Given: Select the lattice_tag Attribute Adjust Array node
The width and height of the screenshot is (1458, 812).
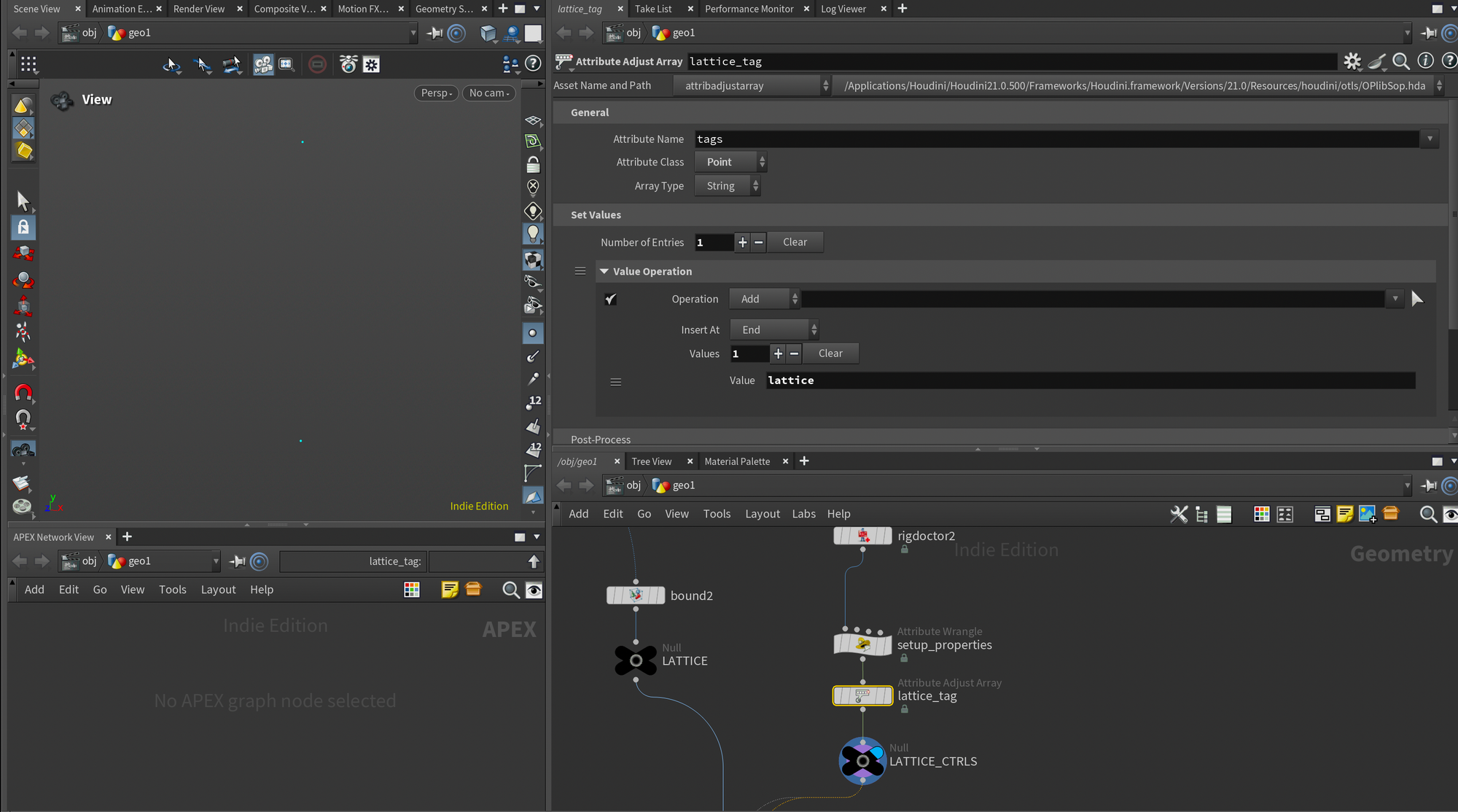Looking at the screenshot, I should coord(862,695).
